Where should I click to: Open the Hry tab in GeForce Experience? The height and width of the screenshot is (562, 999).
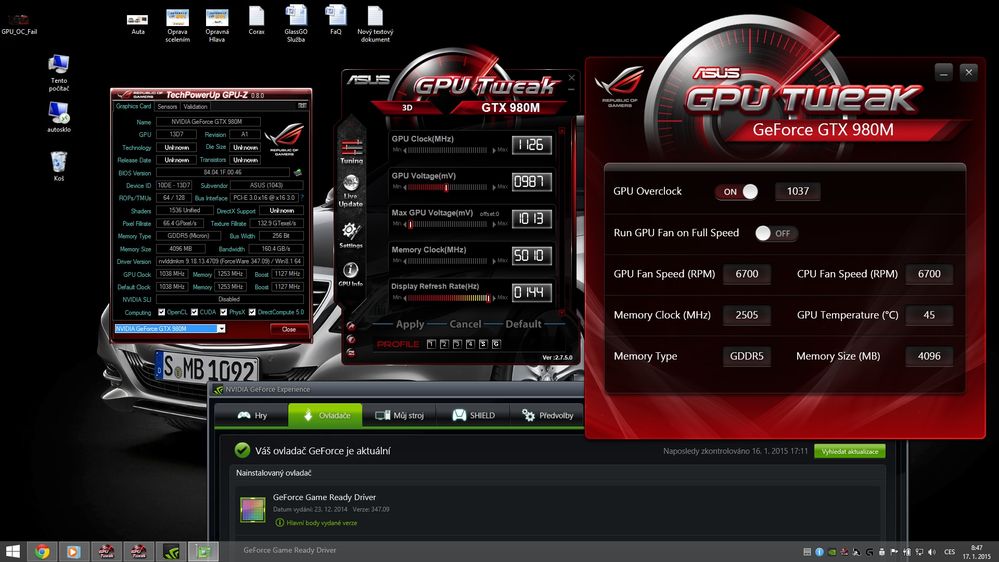tap(252, 415)
